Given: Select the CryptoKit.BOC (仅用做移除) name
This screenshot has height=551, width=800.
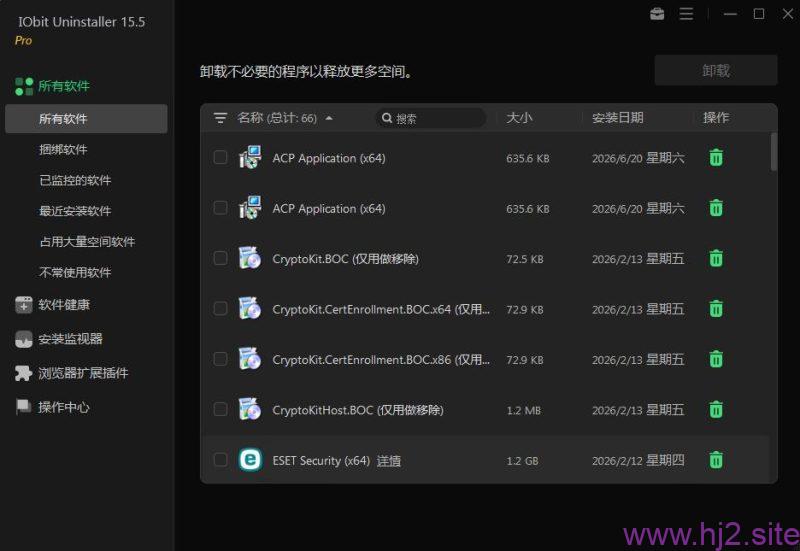Looking at the screenshot, I should [x=345, y=259].
